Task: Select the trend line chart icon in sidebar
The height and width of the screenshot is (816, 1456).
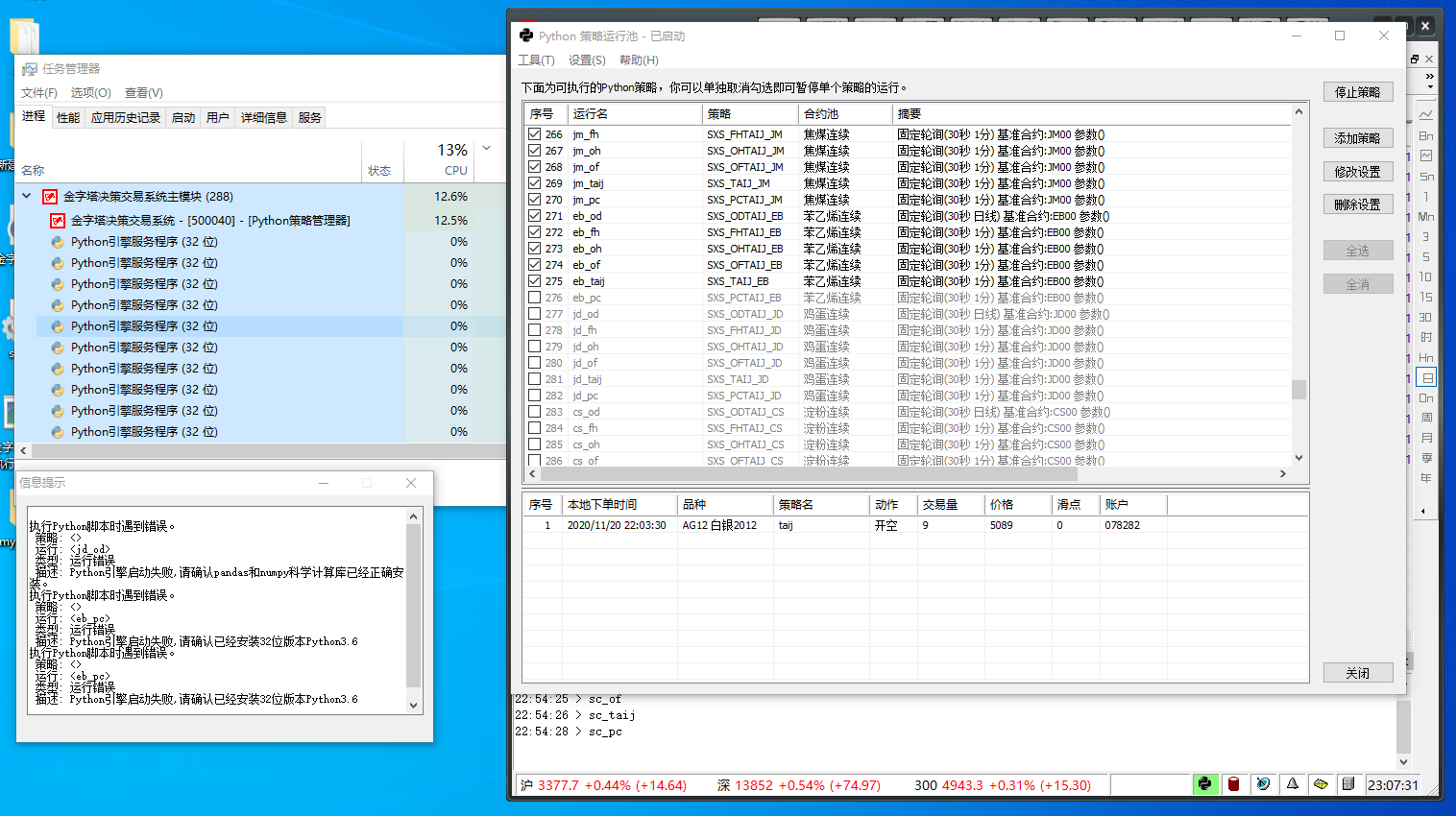Action: 1426,115
